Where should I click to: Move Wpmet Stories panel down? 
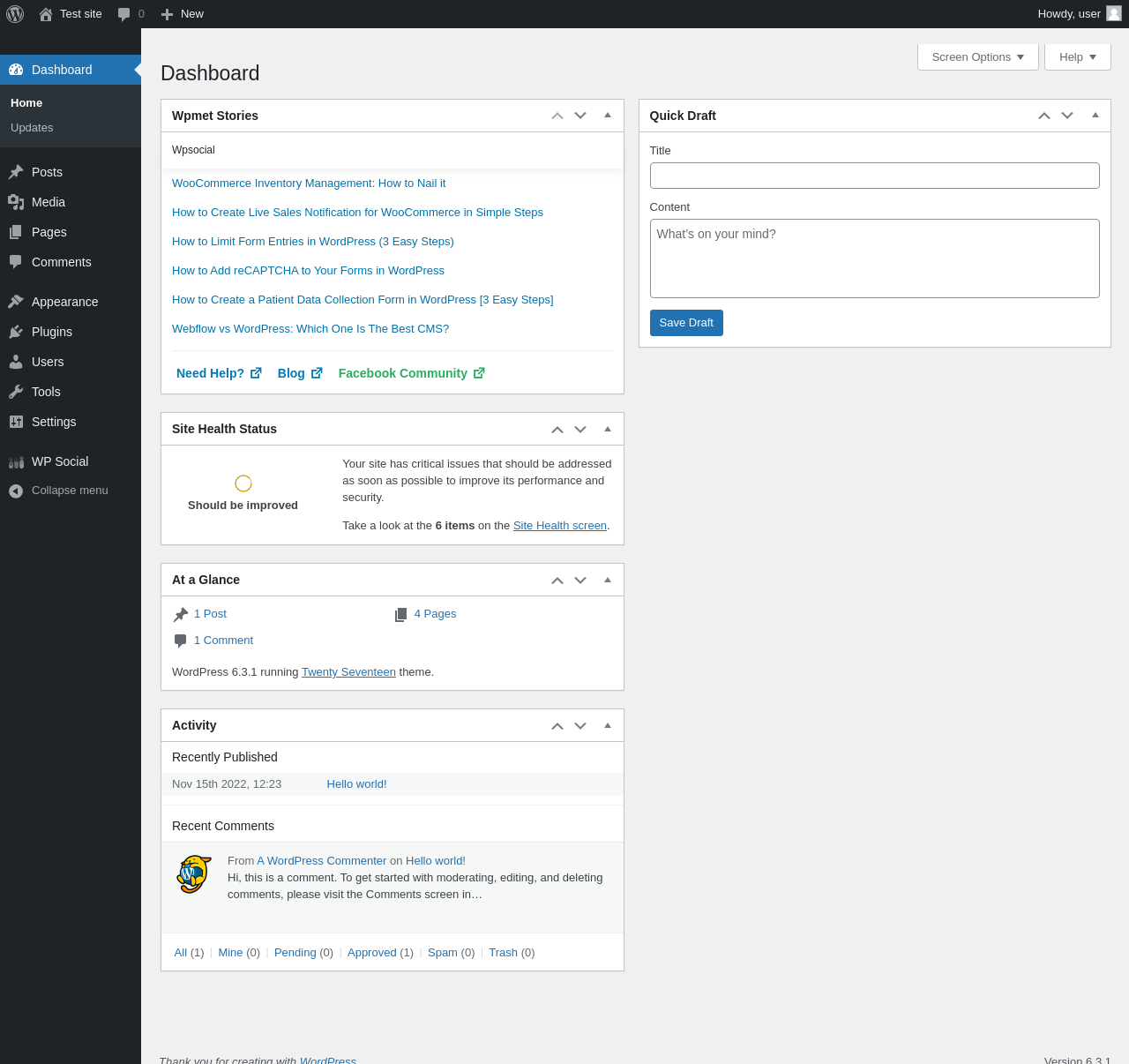[580, 116]
